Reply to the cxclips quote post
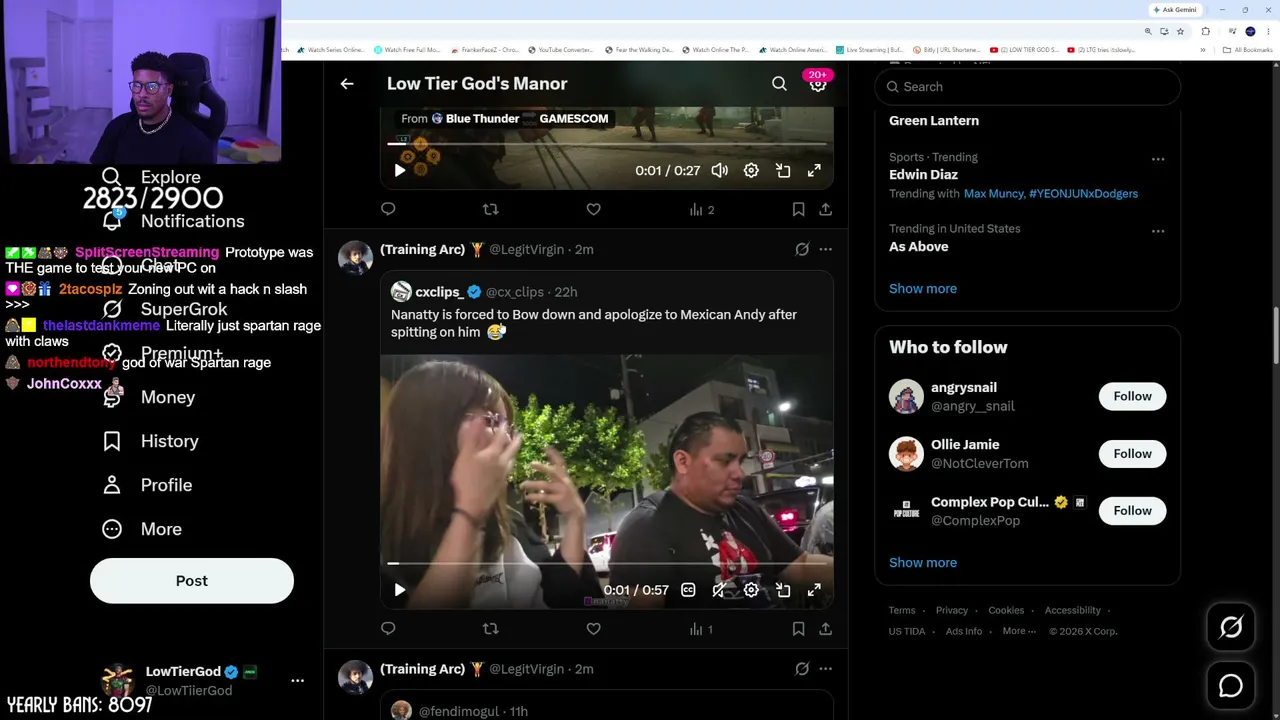 tap(388, 629)
